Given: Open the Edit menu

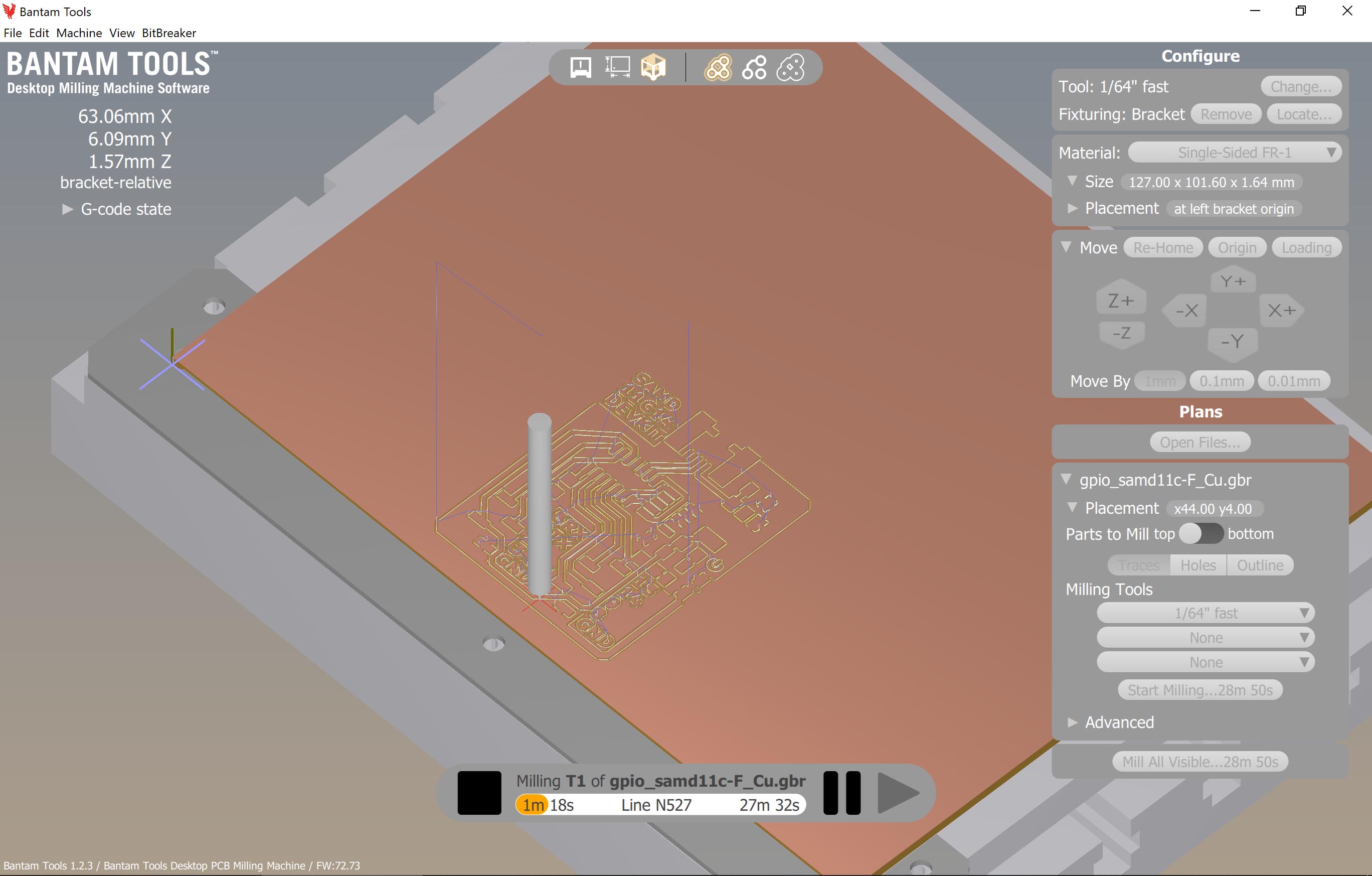Looking at the screenshot, I should tap(39, 33).
